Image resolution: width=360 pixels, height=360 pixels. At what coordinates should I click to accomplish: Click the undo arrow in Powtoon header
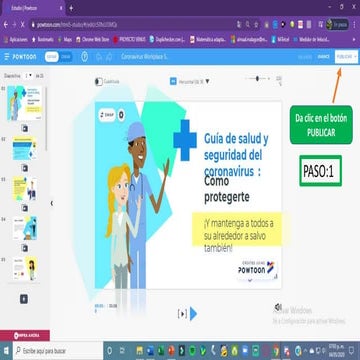point(99,57)
